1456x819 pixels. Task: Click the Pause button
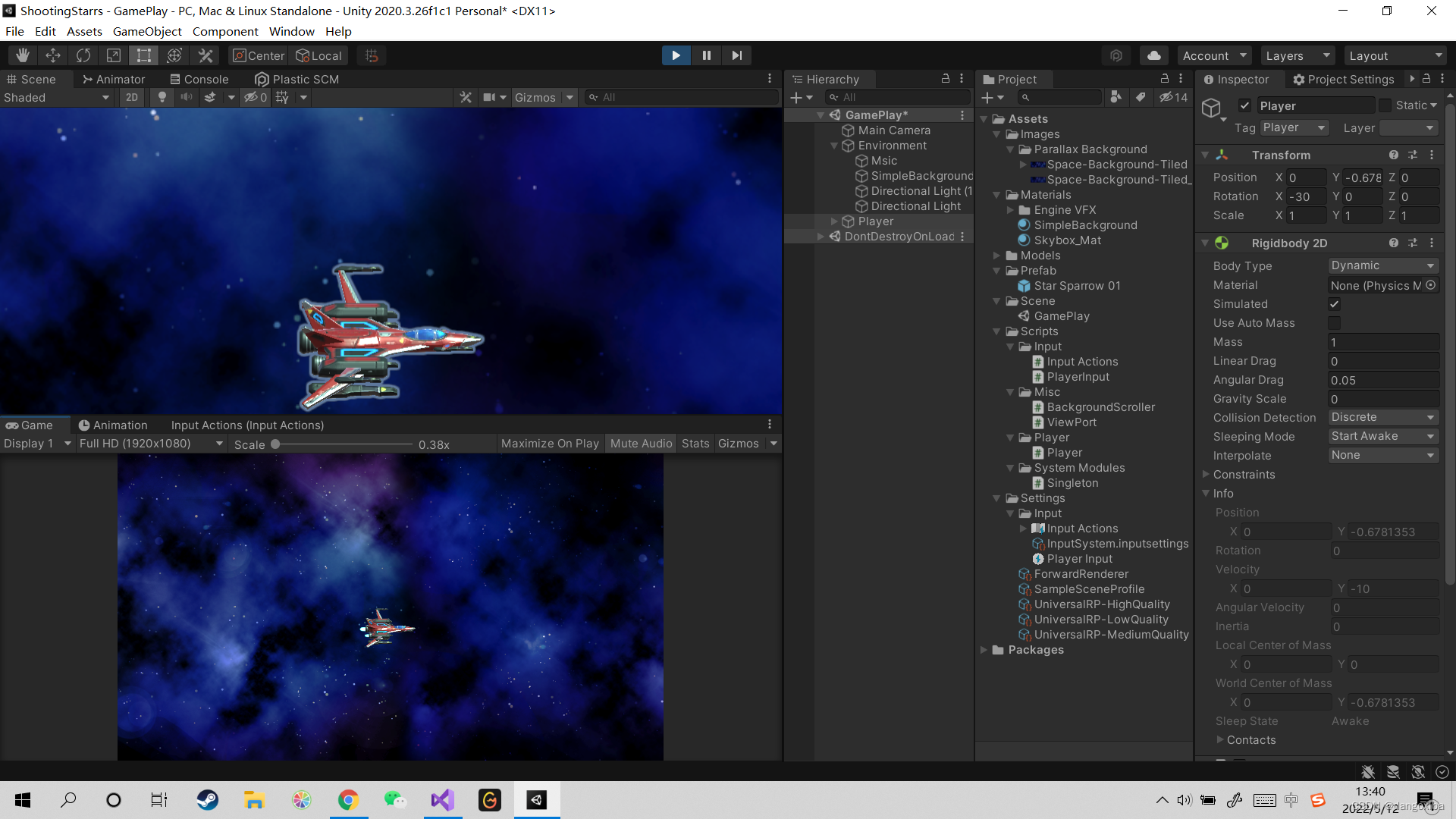pyautogui.click(x=706, y=55)
